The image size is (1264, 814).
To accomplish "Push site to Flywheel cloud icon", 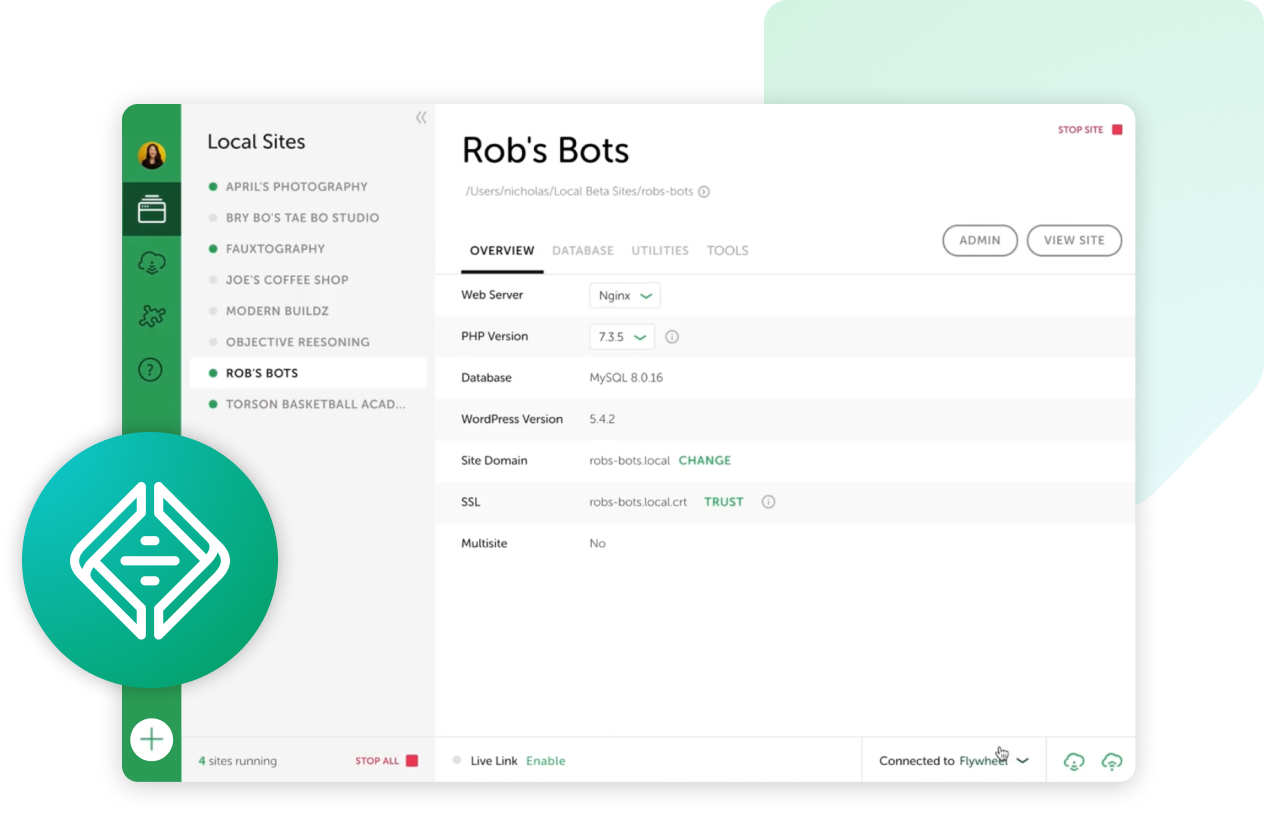I will pyautogui.click(x=1112, y=761).
